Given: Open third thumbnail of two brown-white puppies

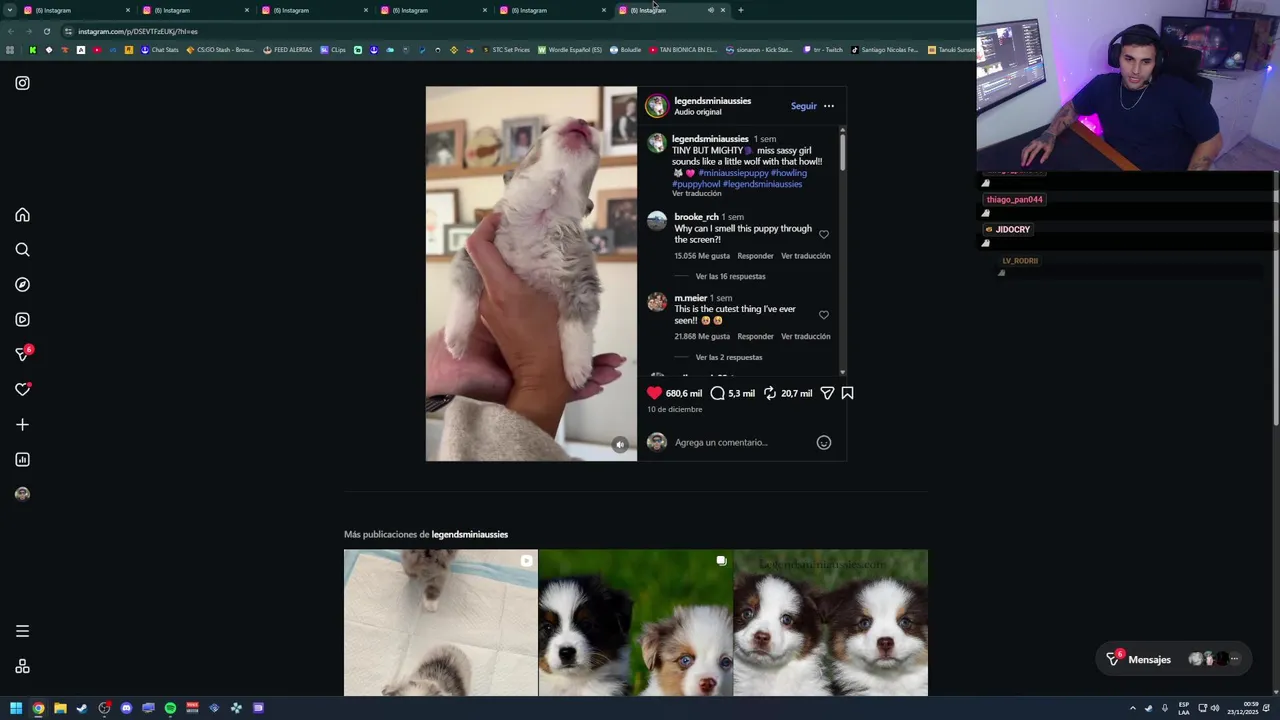Looking at the screenshot, I should pos(831,622).
